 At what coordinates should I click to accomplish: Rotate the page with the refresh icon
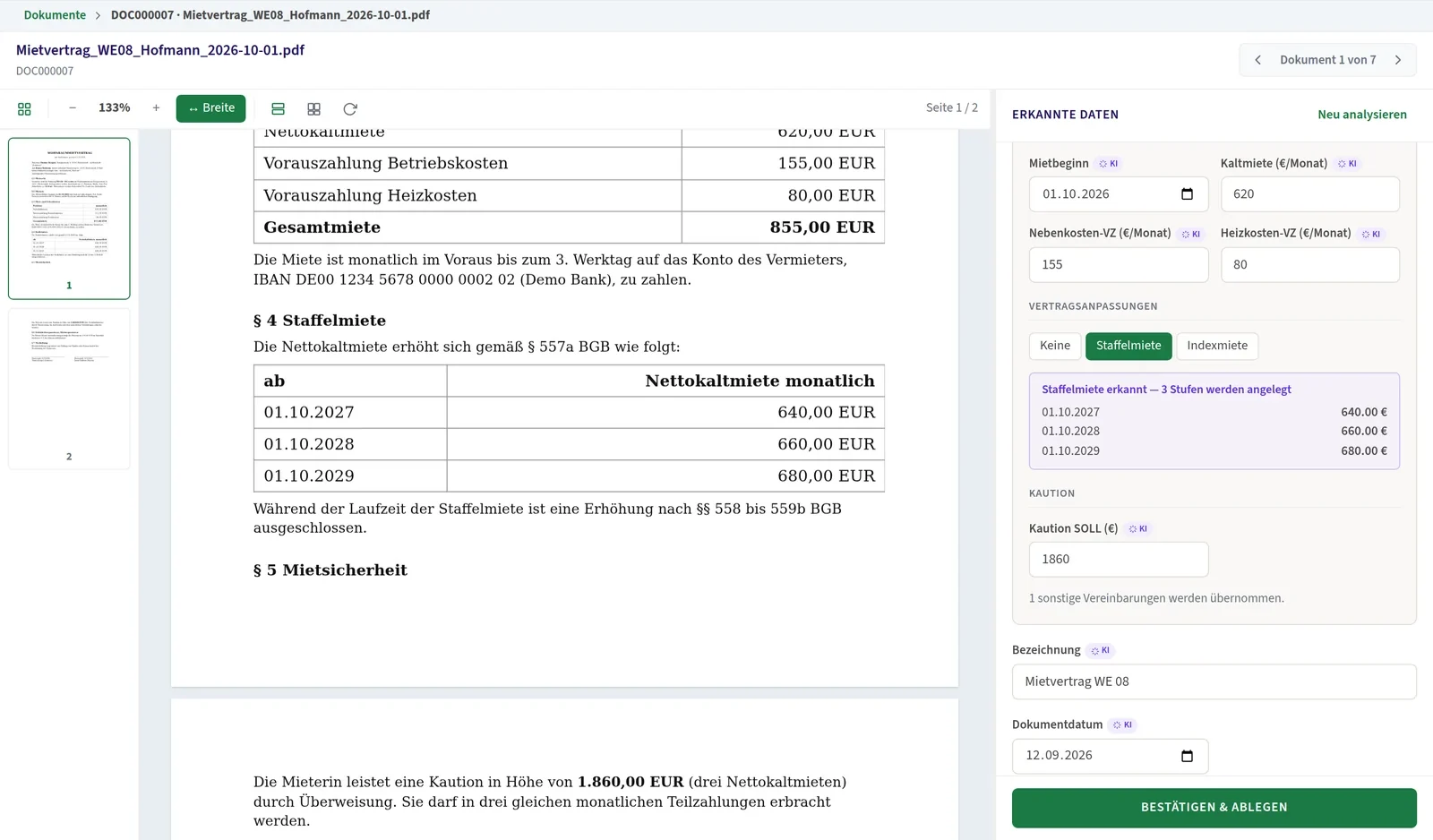pyautogui.click(x=350, y=108)
